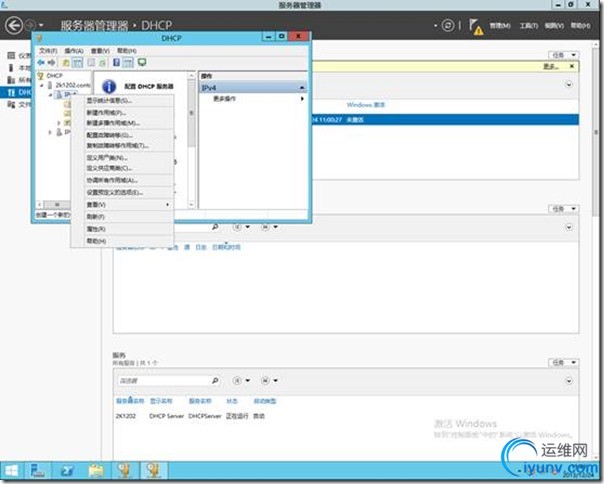Select 仪表板 dashboard in Server Manager sidebar
This screenshot has width=604, height=484.
(18, 56)
